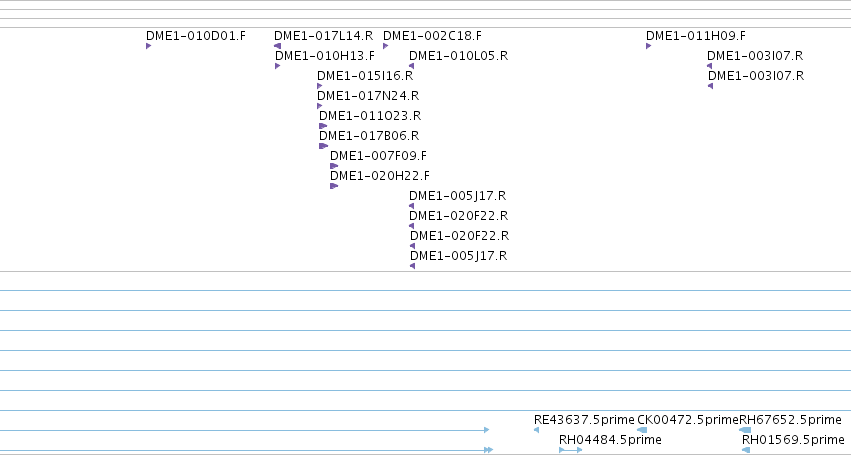
Task: Click the purple arrow under DME1-017B06.R
Action: click(324, 146)
